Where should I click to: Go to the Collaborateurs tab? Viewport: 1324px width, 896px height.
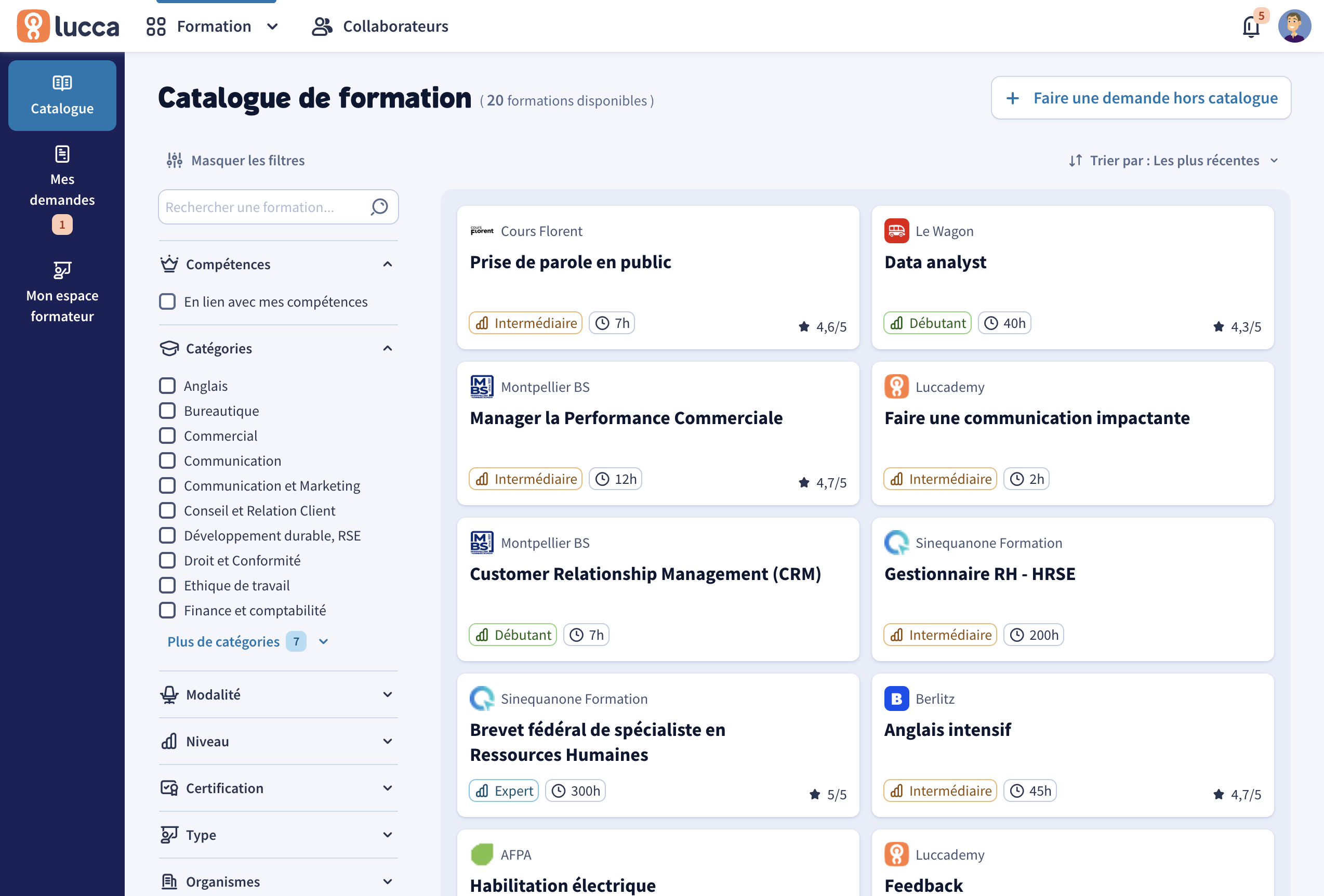point(380,26)
